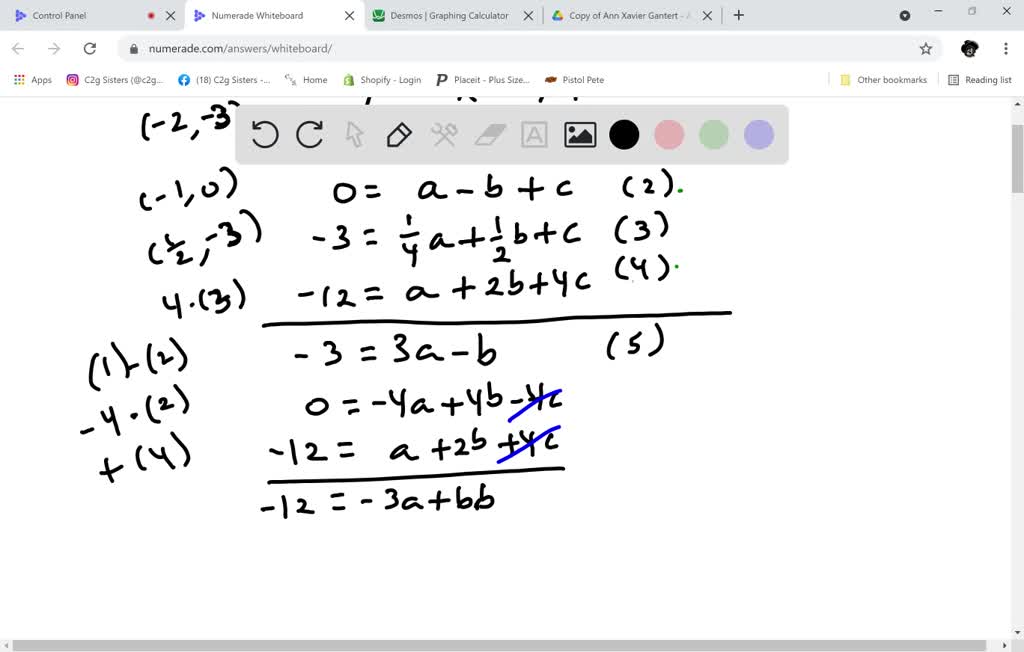Image resolution: width=1024 pixels, height=652 pixels.
Task: Bookmark the page with the star icon
Action: [926, 47]
